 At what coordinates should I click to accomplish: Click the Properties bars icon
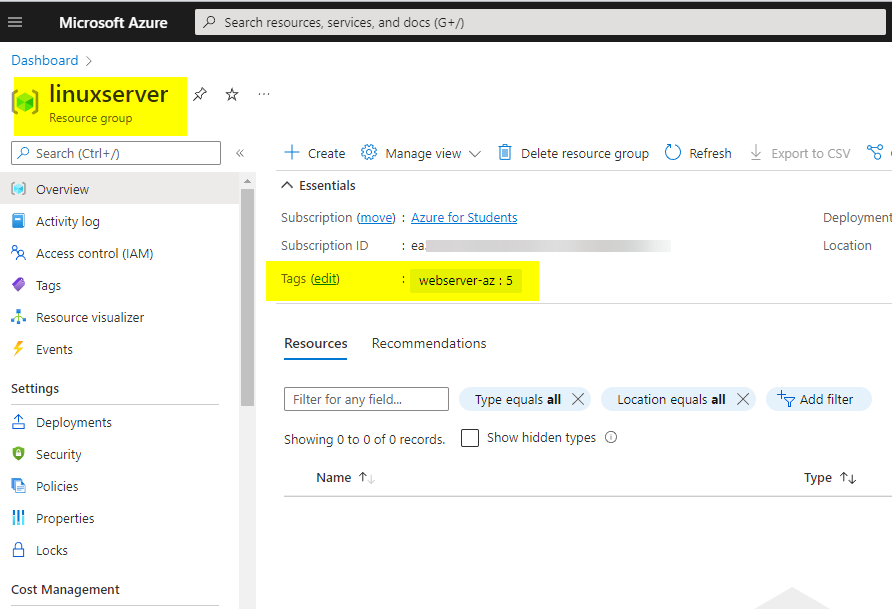click(x=18, y=517)
